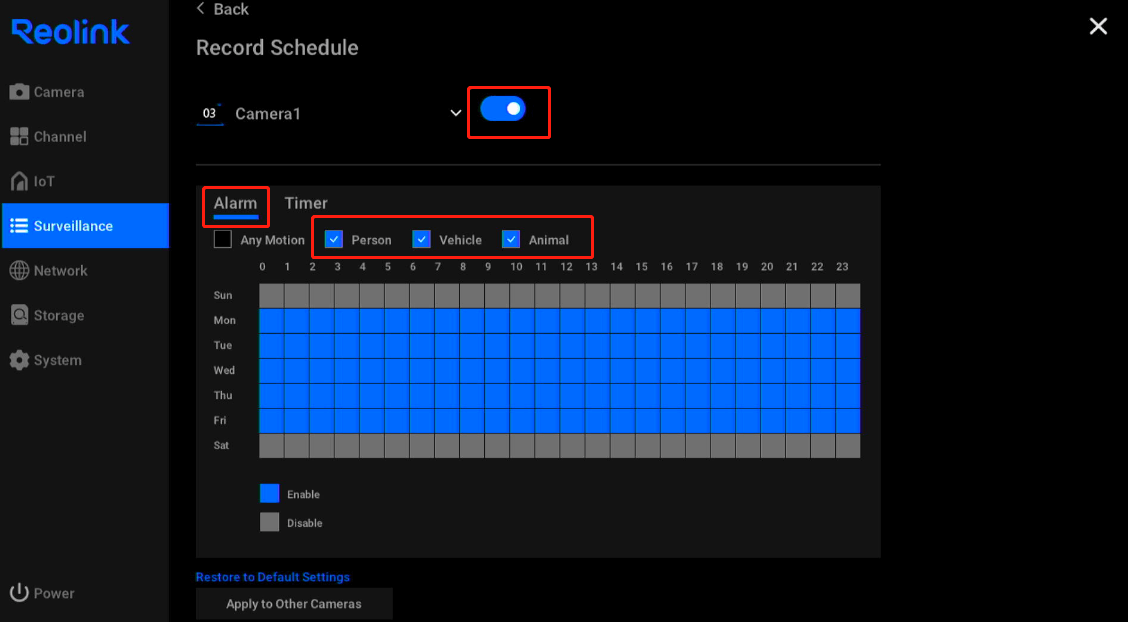Click the Channel grid icon
Viewport: 1128px width, 622px height.
19,137
